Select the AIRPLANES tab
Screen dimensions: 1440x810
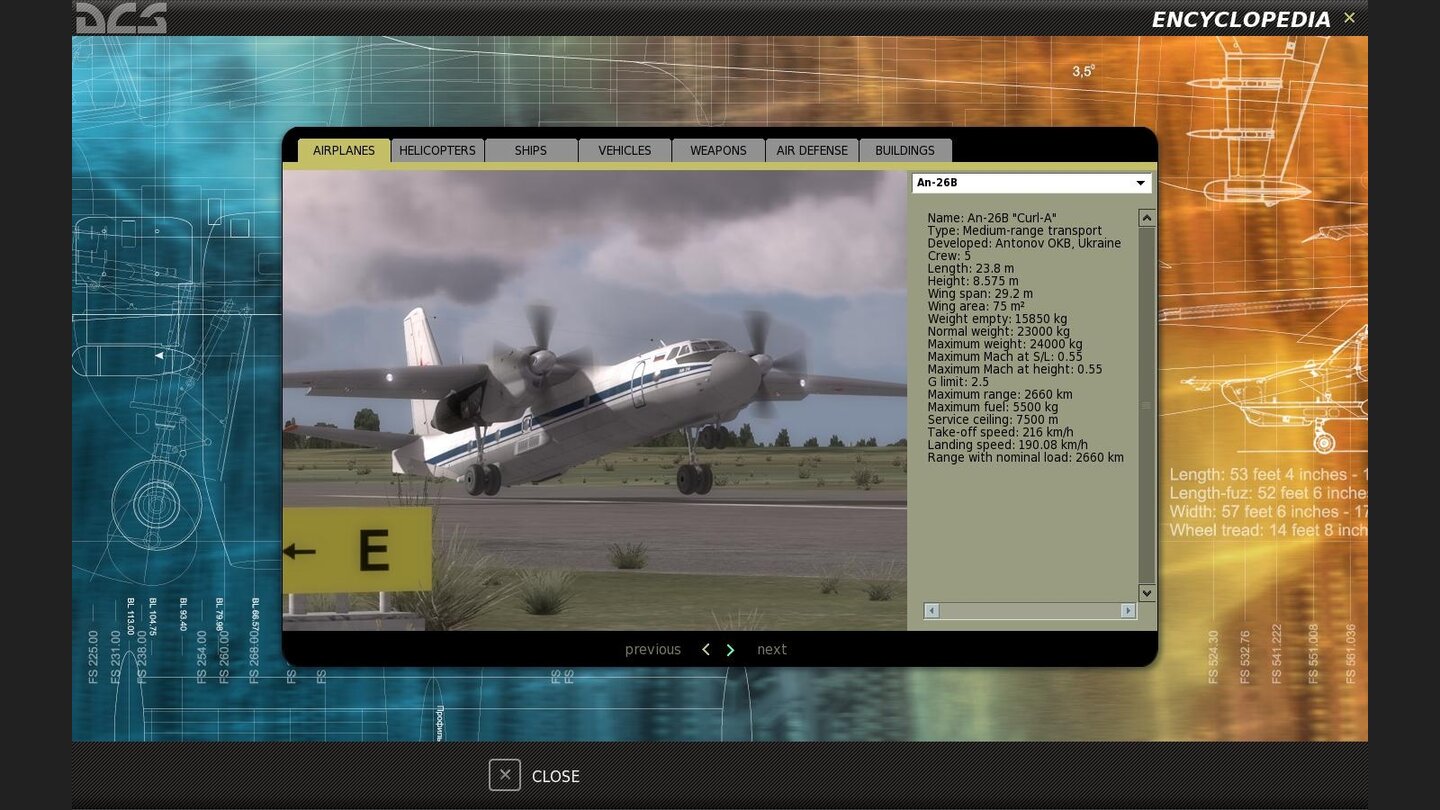(344, 151)
